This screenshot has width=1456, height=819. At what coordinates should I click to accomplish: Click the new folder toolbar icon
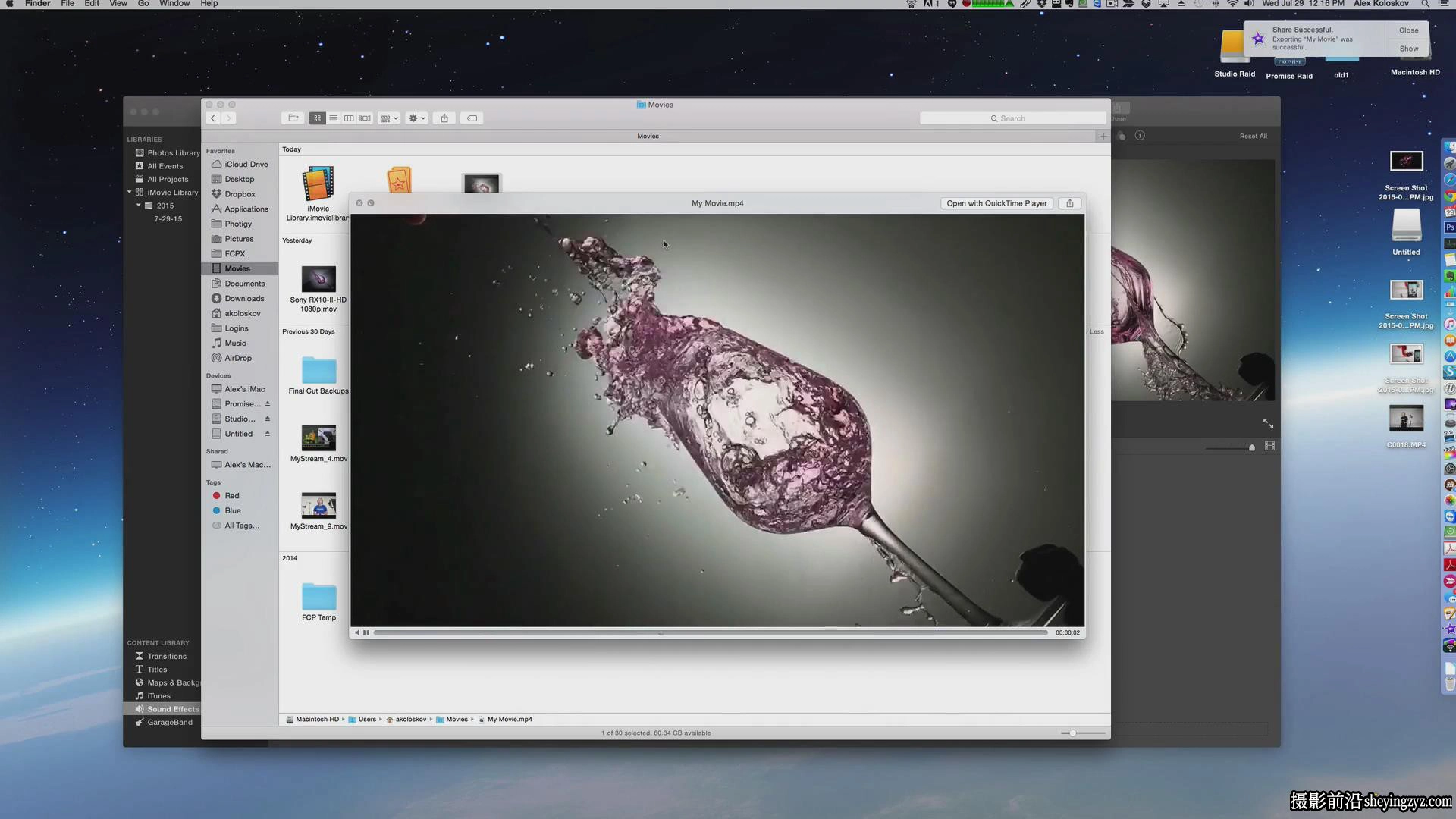293,118
